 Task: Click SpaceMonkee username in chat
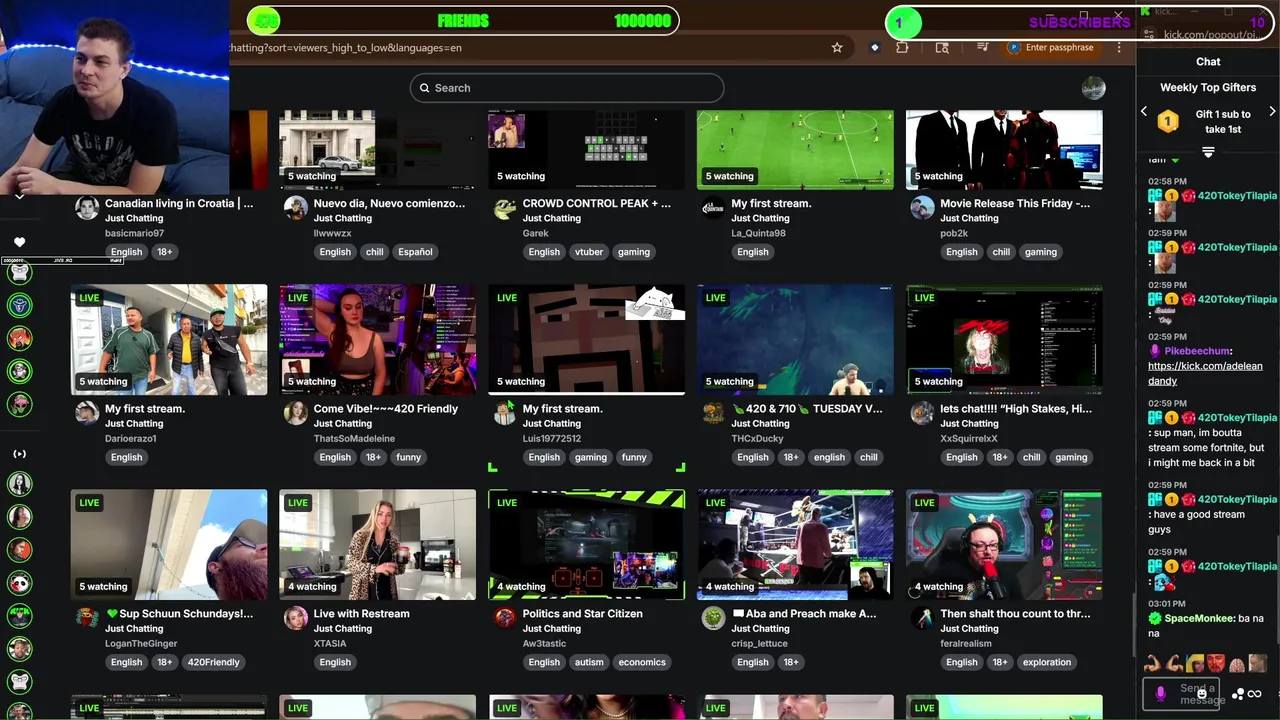click(1199, 618)
